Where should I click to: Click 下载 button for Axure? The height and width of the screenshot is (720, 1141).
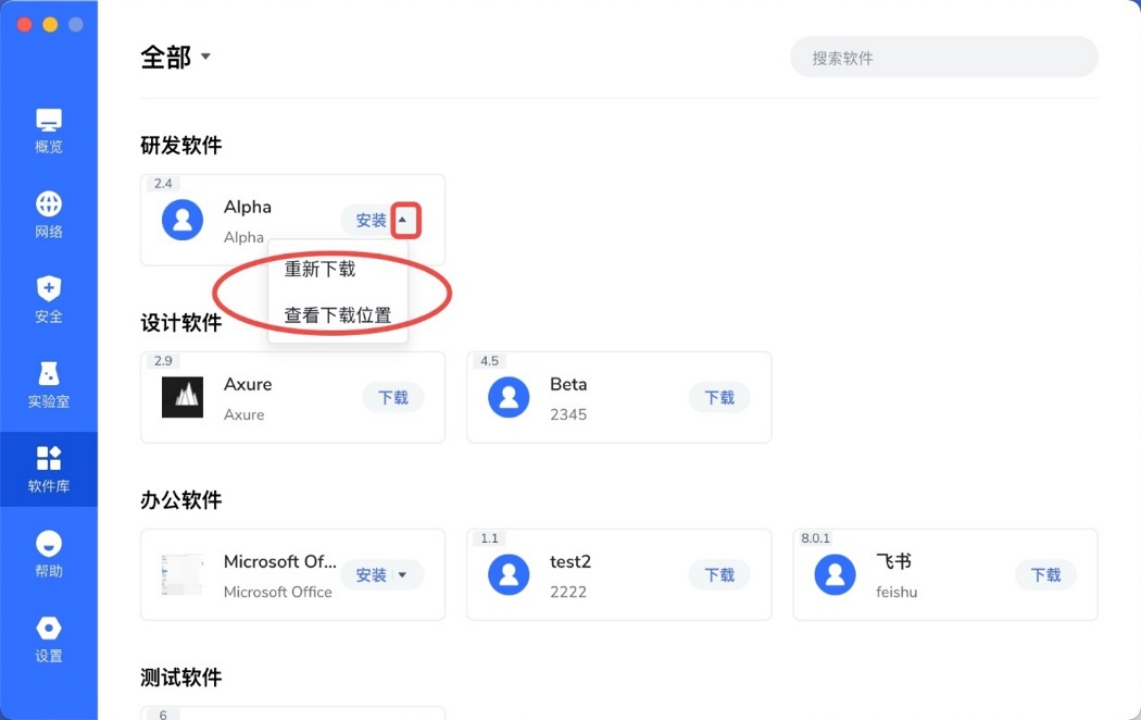point(393,397)
